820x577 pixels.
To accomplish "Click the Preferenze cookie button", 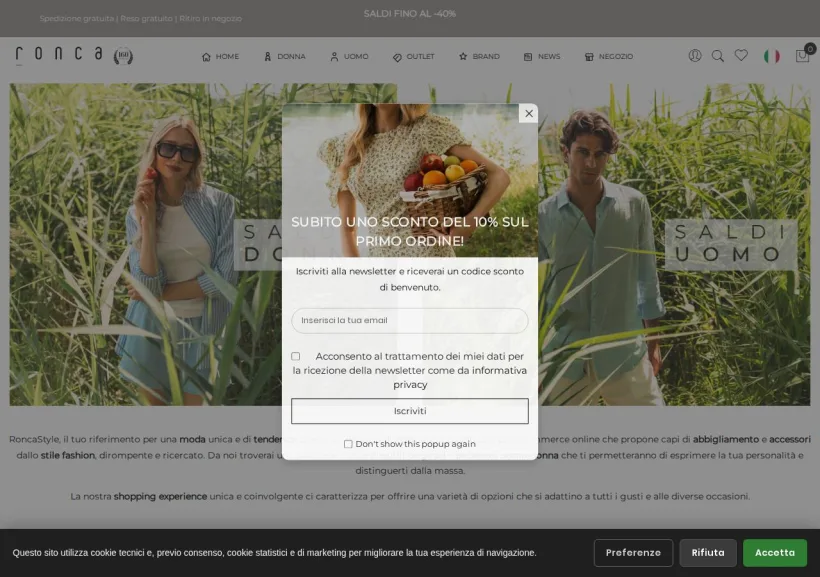I will coord(633,552).
